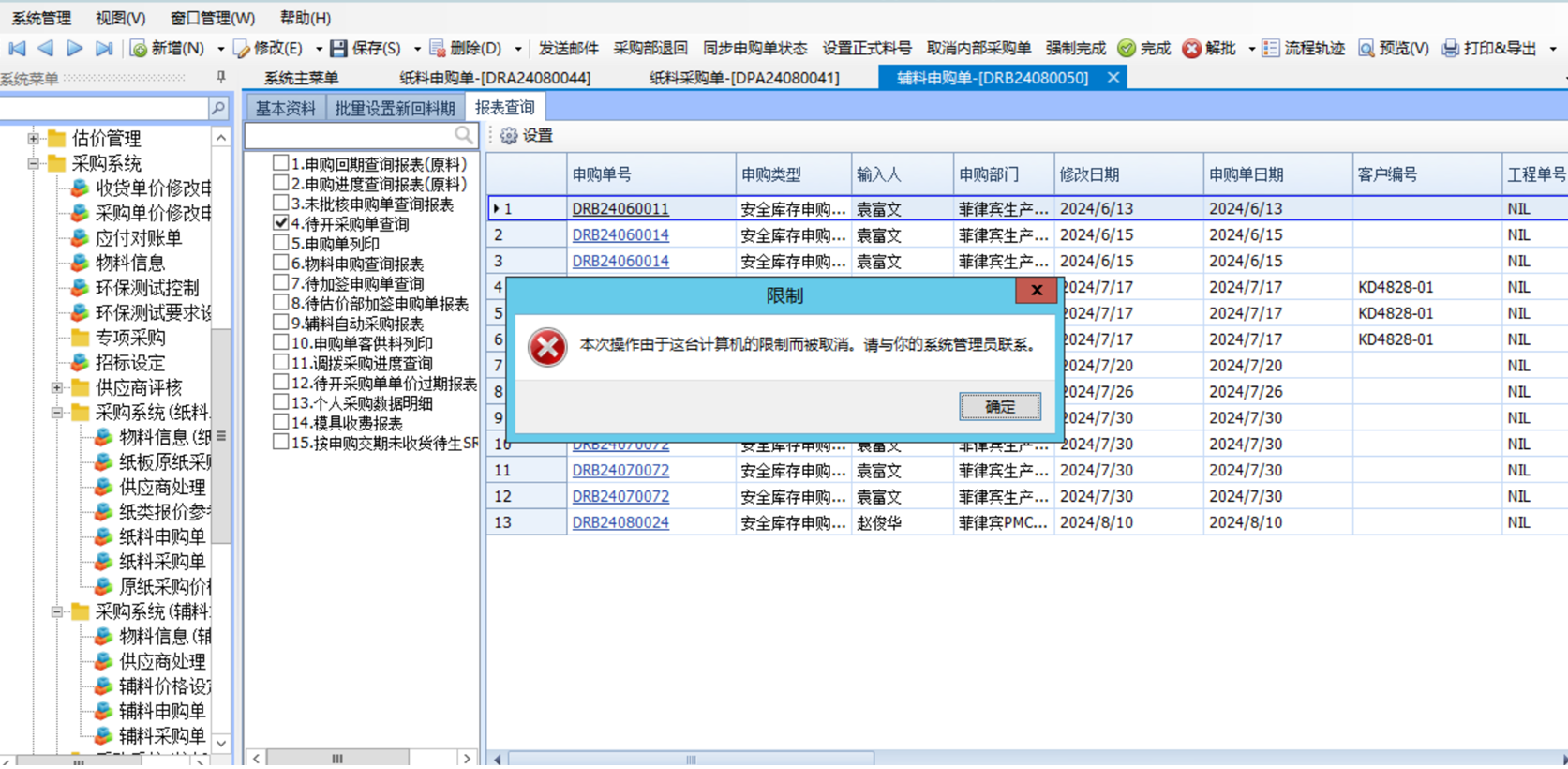Open 收货单价修改 tree item
1568x769 pixels.
[x=154, y=188]
